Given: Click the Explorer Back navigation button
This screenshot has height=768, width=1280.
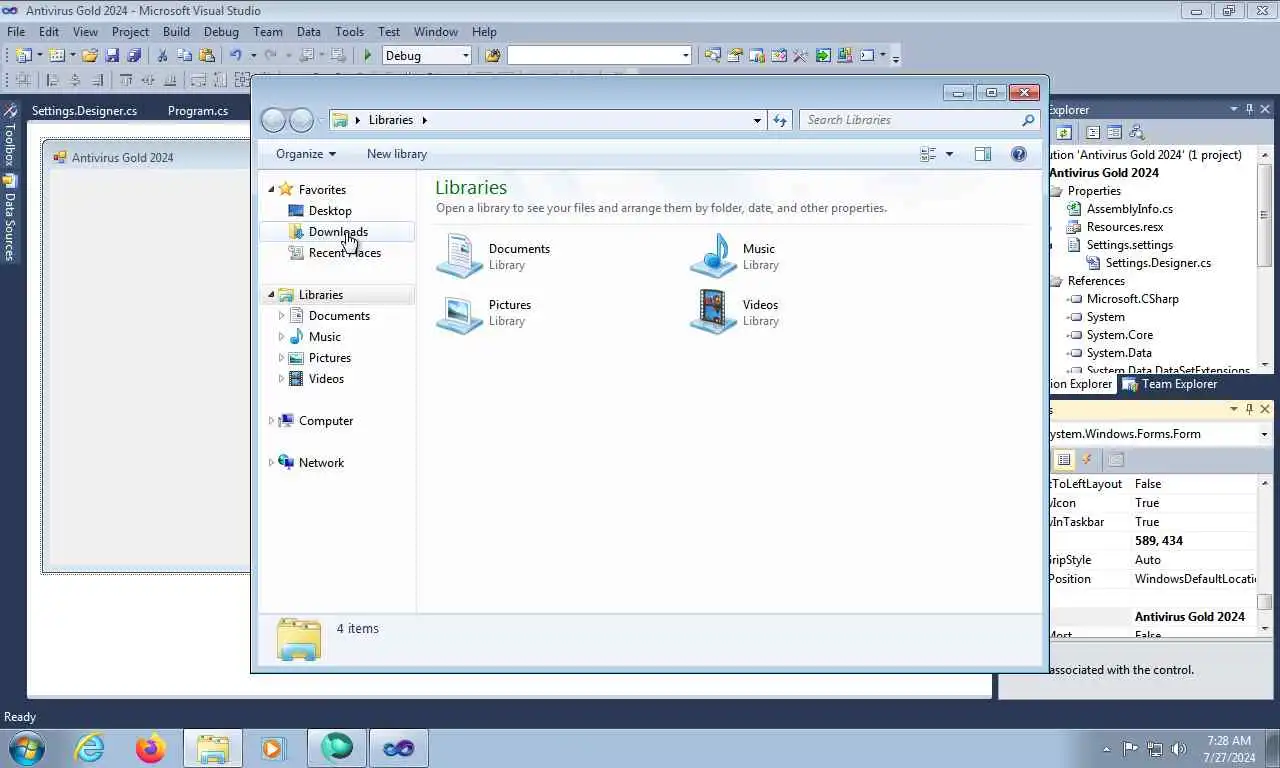Looking at the screenshot, I should click(x=273, y=120).
